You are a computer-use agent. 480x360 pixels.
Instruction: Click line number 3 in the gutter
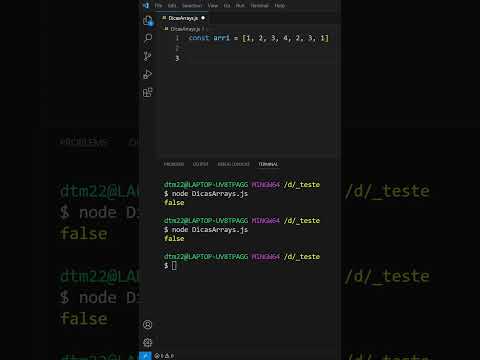click(177, 58)
